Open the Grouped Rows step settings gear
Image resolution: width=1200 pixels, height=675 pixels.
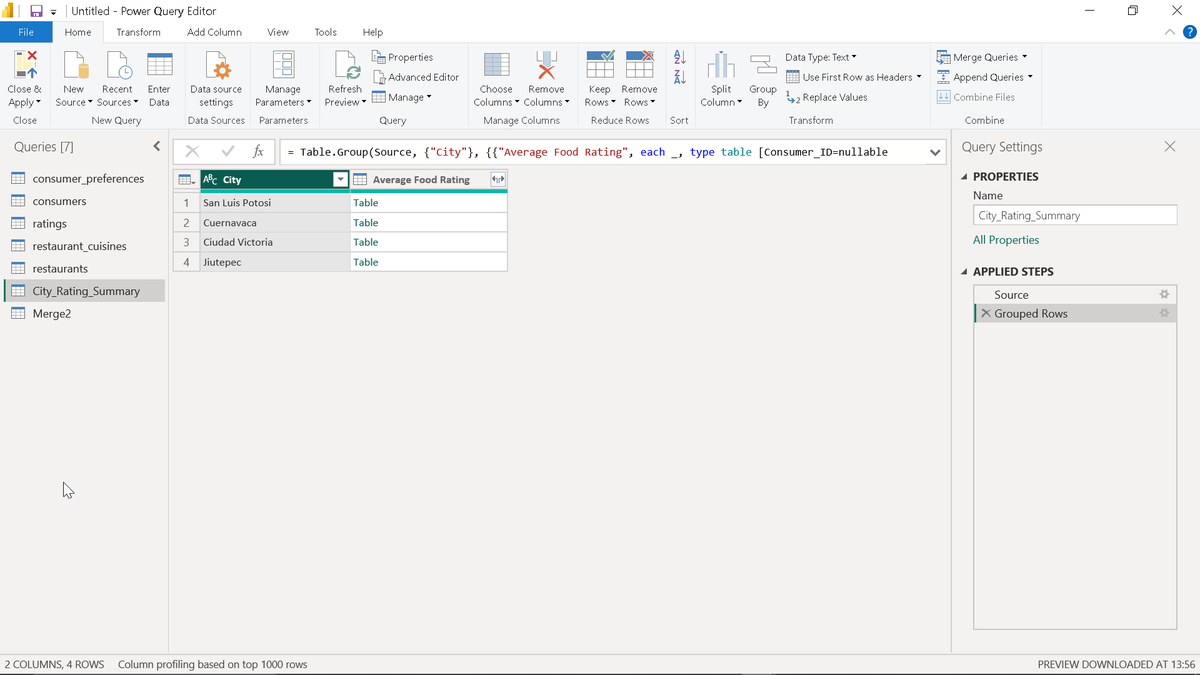1164,314
